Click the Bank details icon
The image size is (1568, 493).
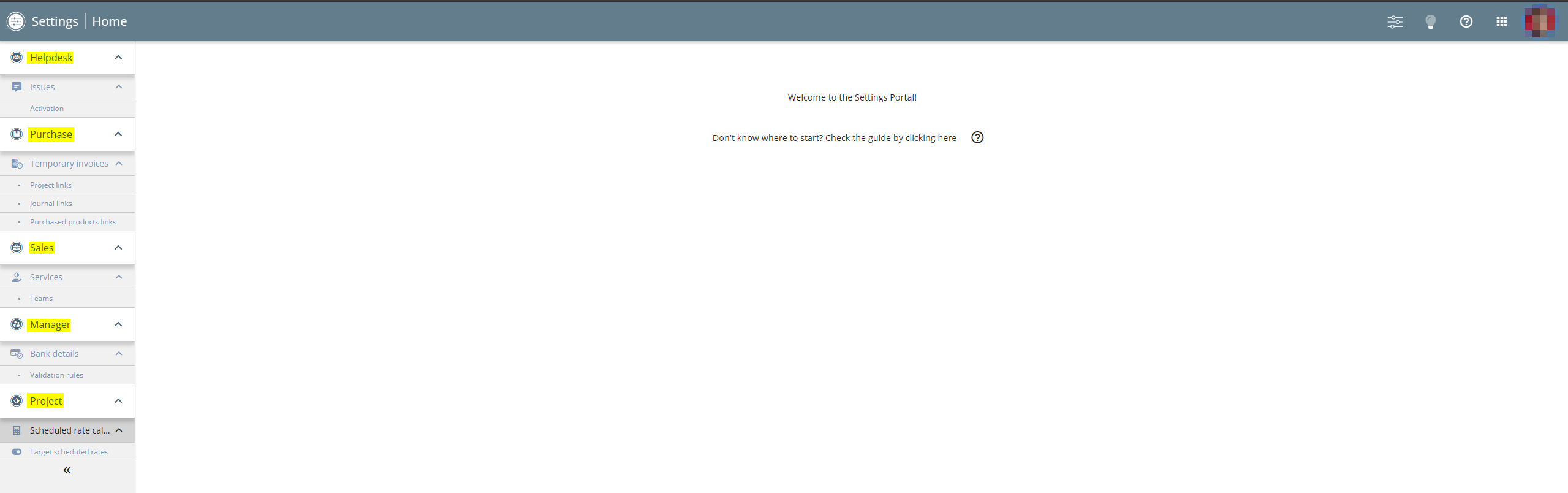pyautogui.click(x=17, y=354)
